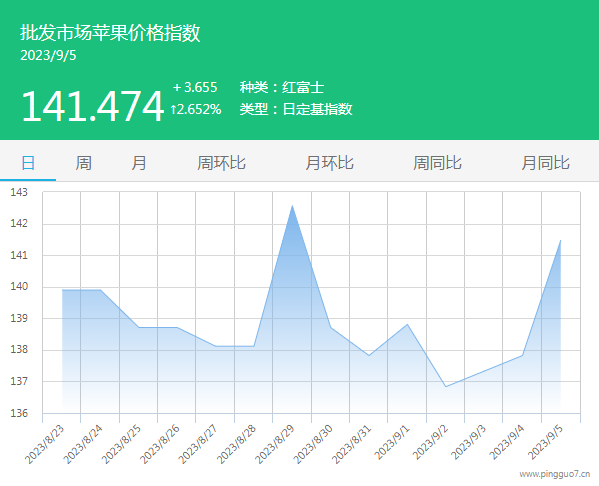Switch to the 月同比 tab
599x486 pixels.
[x=546, y=163]
